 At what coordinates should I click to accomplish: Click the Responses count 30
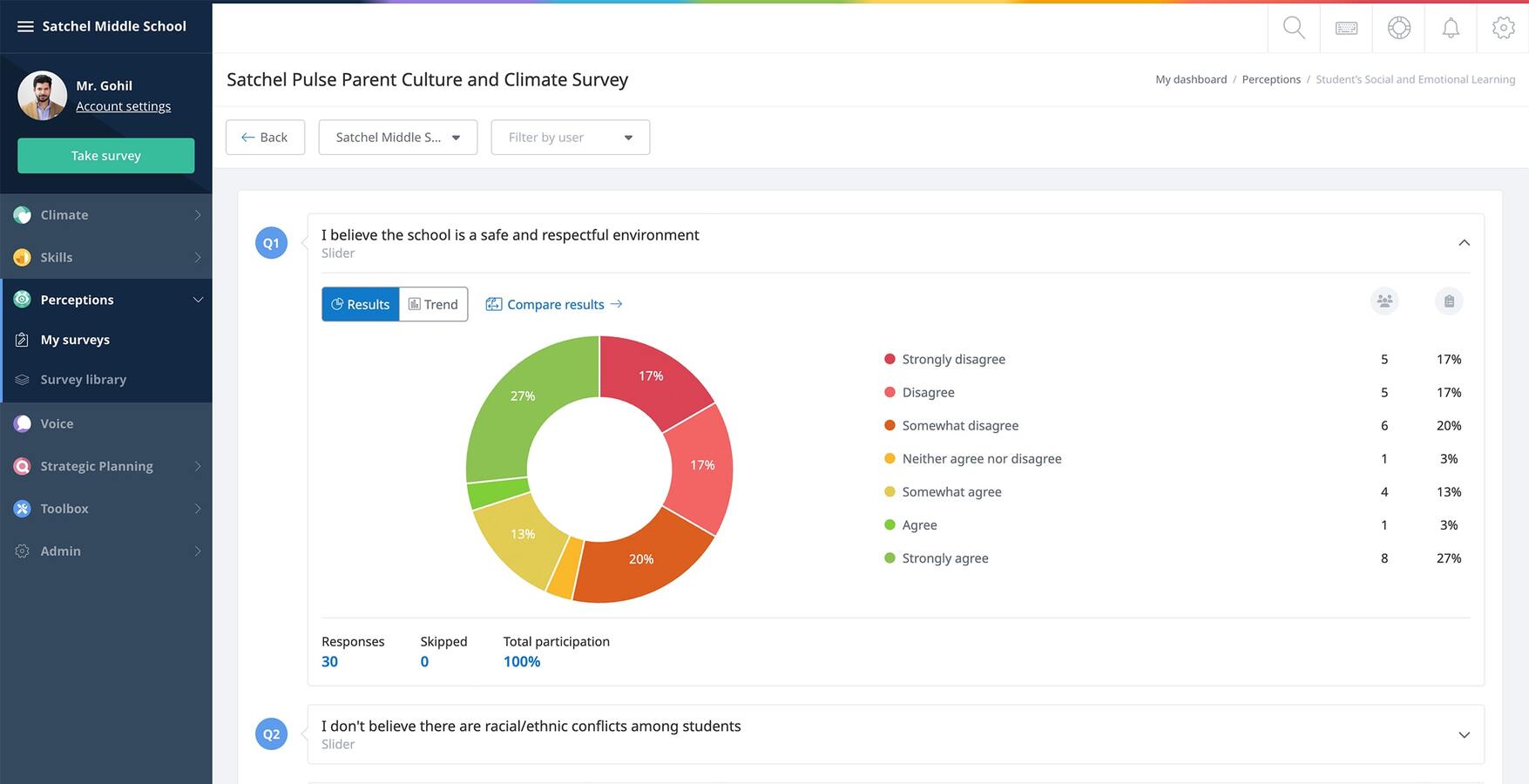[329, 661]
